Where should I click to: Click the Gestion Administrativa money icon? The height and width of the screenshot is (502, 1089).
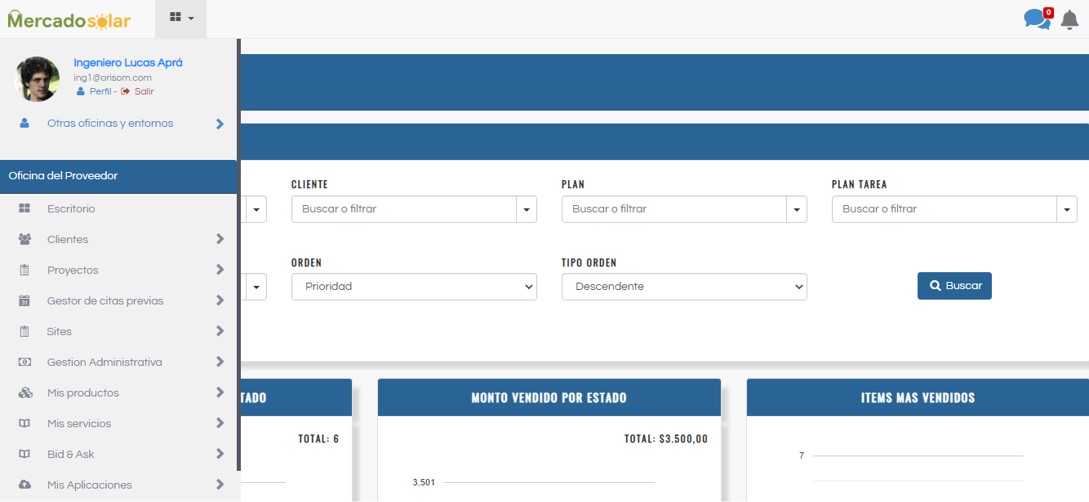pos(25,362)
